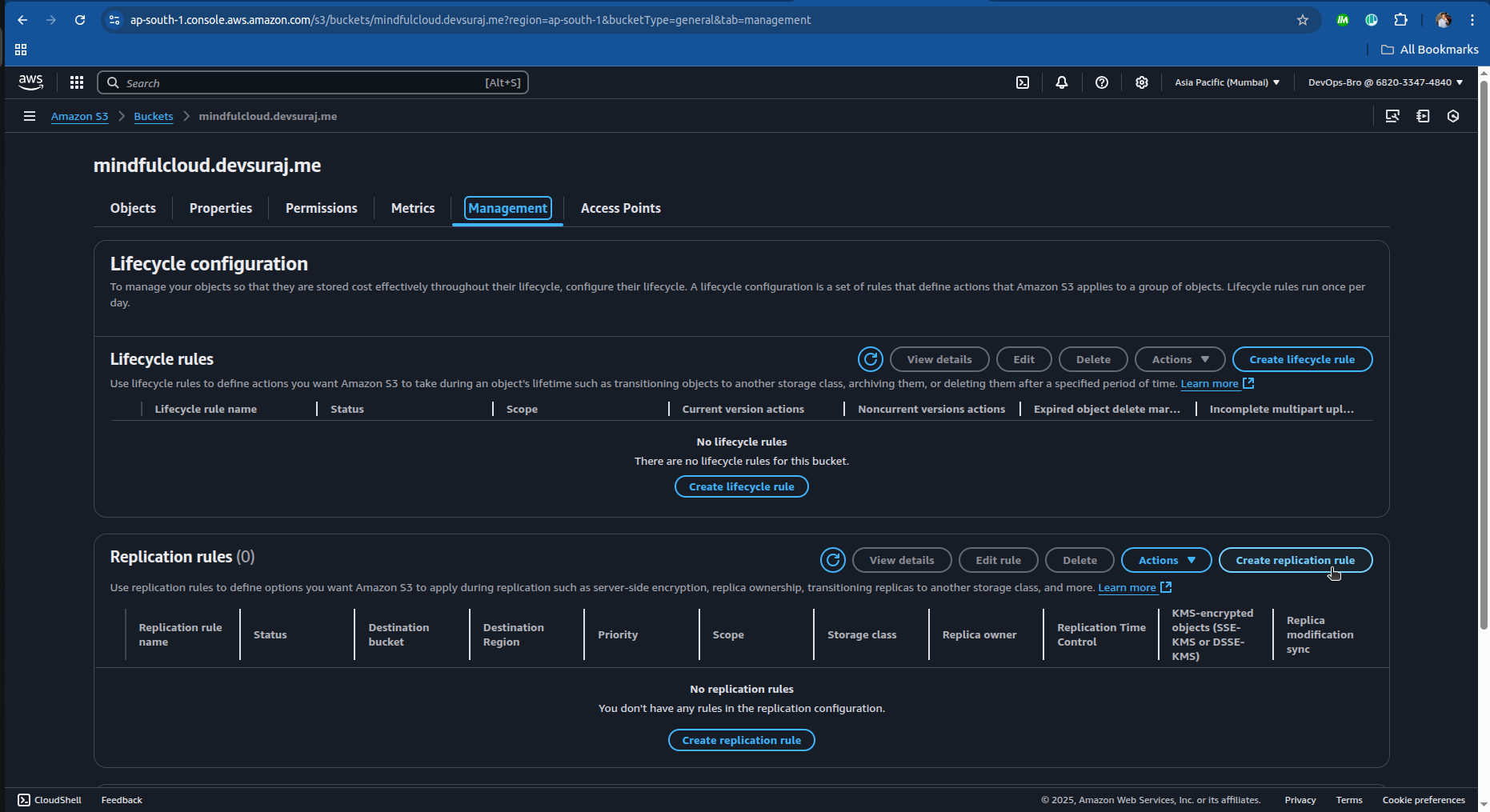The width and height of the screenshot is (1490, 812).
Task: Open Learn more link under Lifecycle rules
Action: (x=1217, y=383)
